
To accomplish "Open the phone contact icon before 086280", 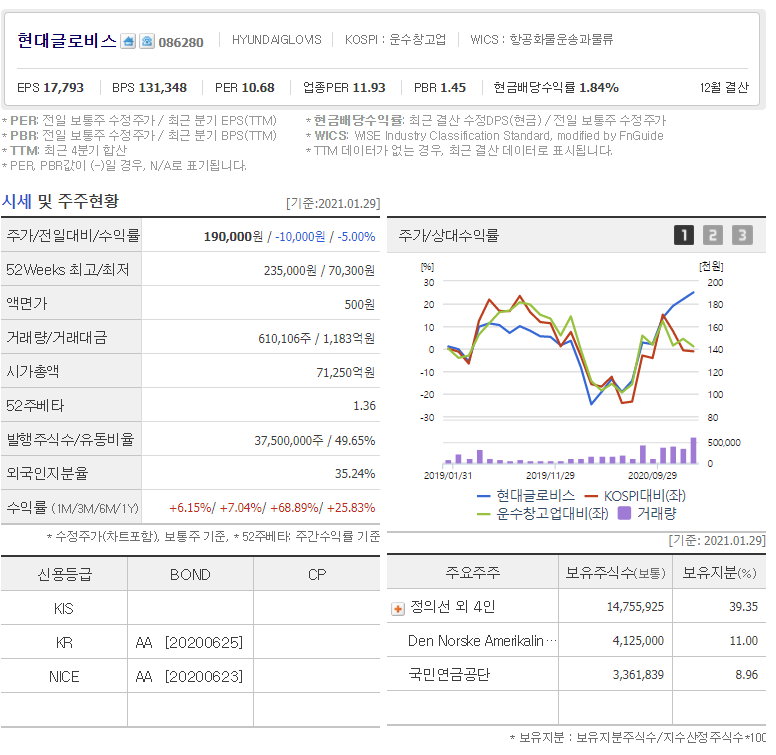I will coord(147,41).
